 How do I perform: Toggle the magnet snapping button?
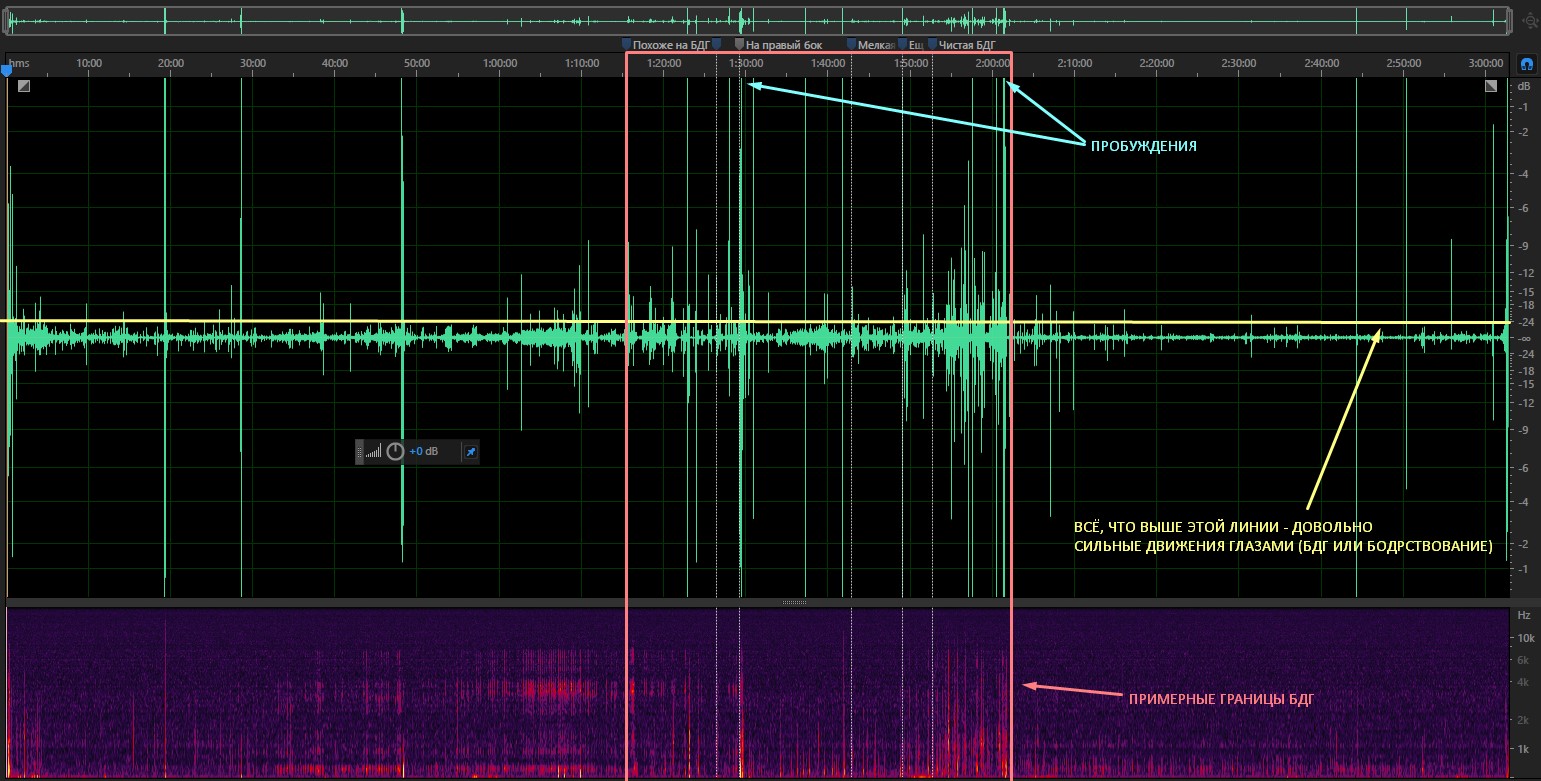click(1527, 63)
